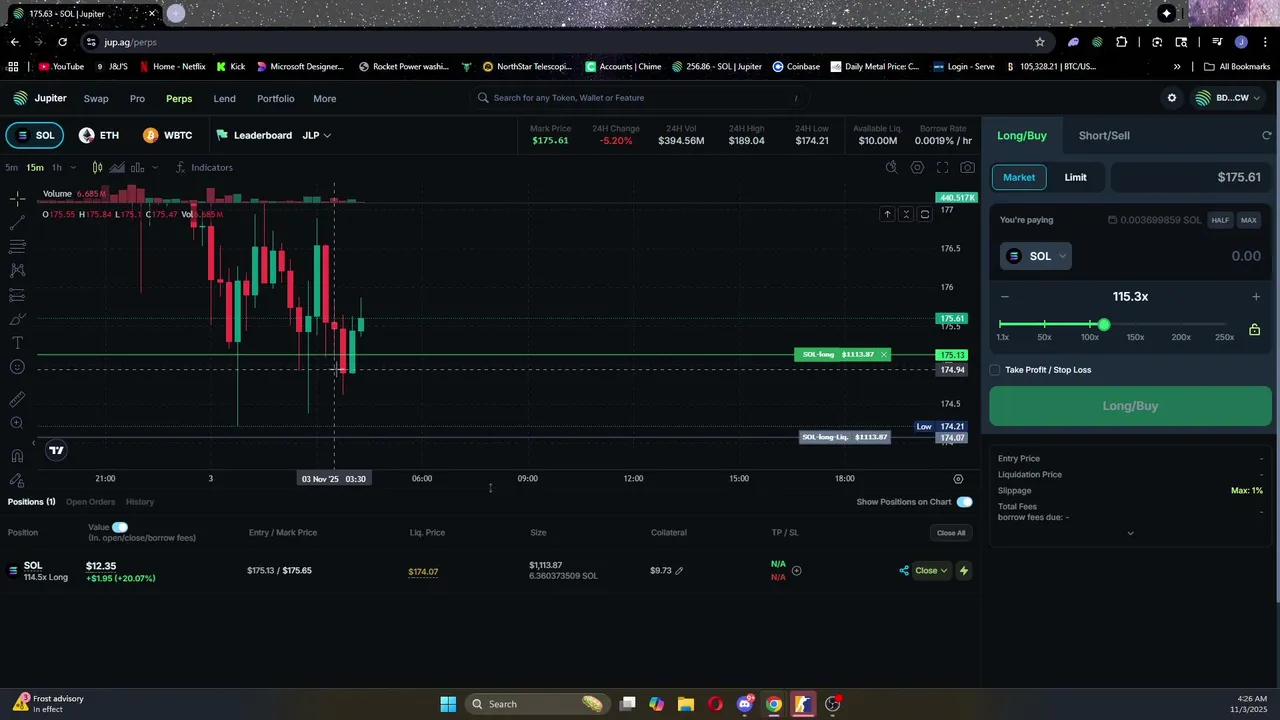Expand the chart type dropdown arrow
The height and width of the screenshot is (720, 1280).
(154, 167)
